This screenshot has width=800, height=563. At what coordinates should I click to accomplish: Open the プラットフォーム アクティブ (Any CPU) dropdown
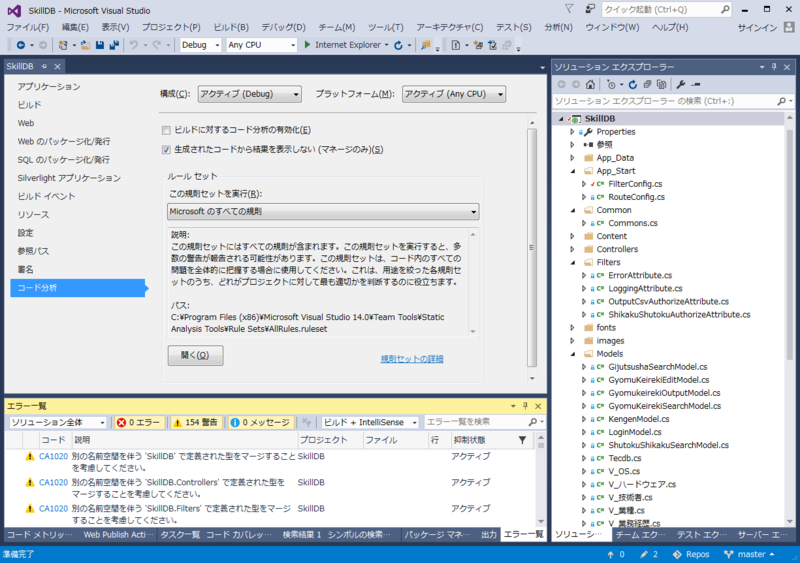[454, 94]
